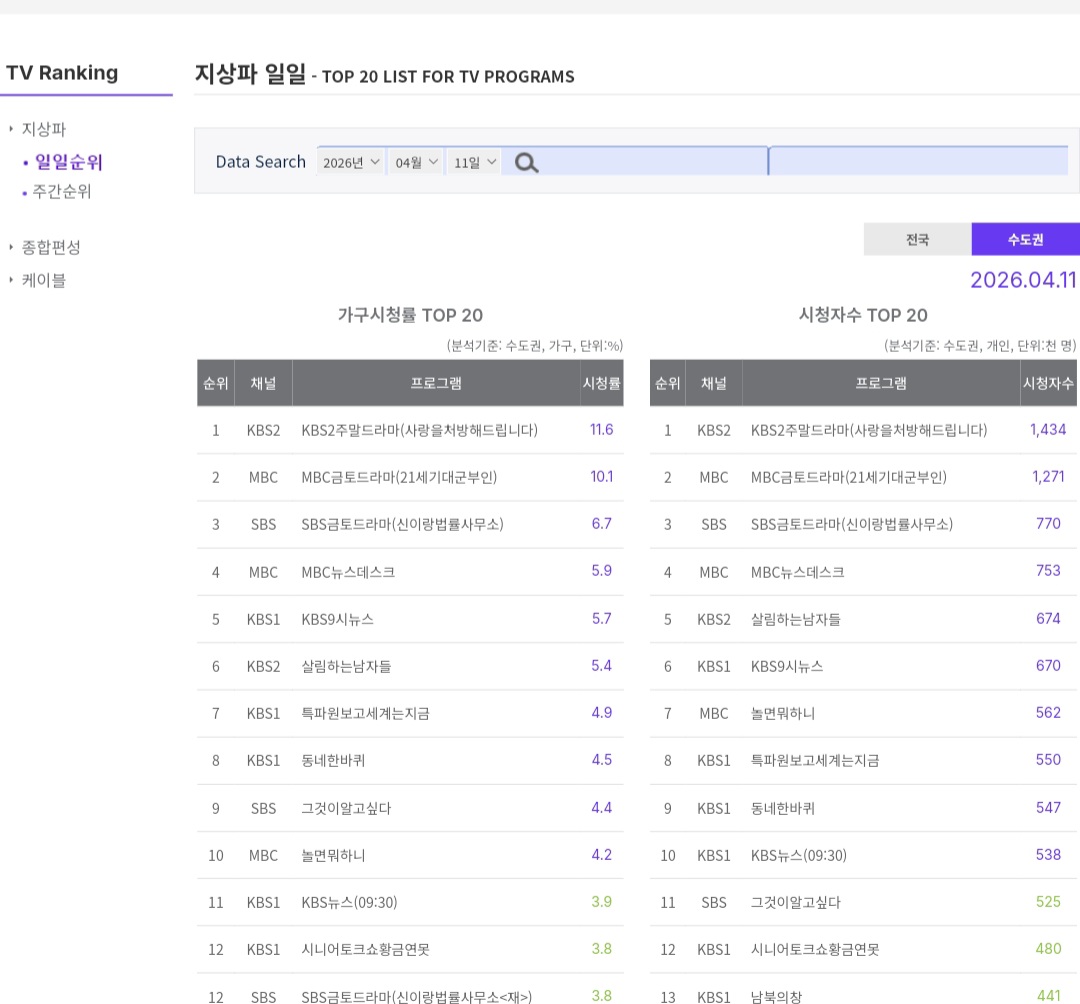Click 동네한바퀴 in the household ratings table
This screenshot has height=1004, width=1080.
point(333,760)
